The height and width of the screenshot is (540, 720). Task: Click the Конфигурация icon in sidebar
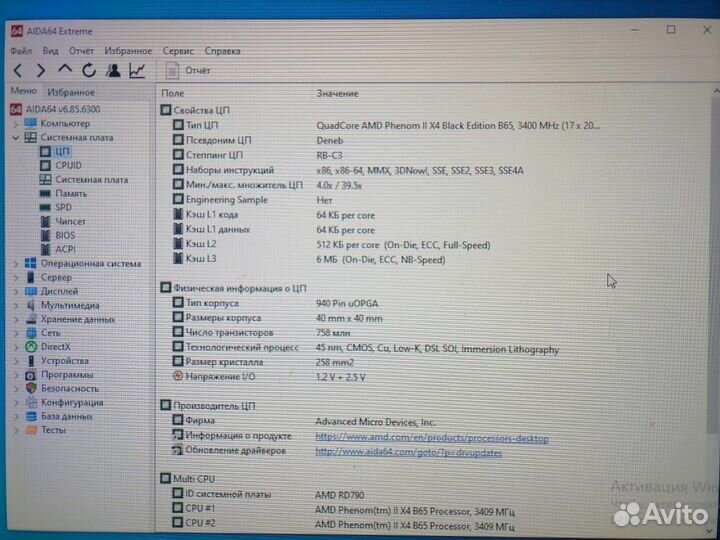(x=31, y=403)
